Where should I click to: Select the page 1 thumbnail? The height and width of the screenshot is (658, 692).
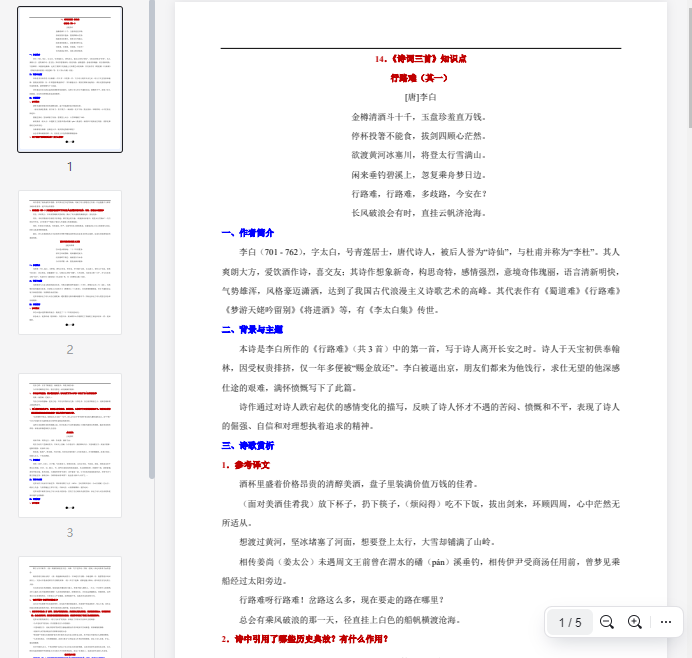tap(70, 80)
